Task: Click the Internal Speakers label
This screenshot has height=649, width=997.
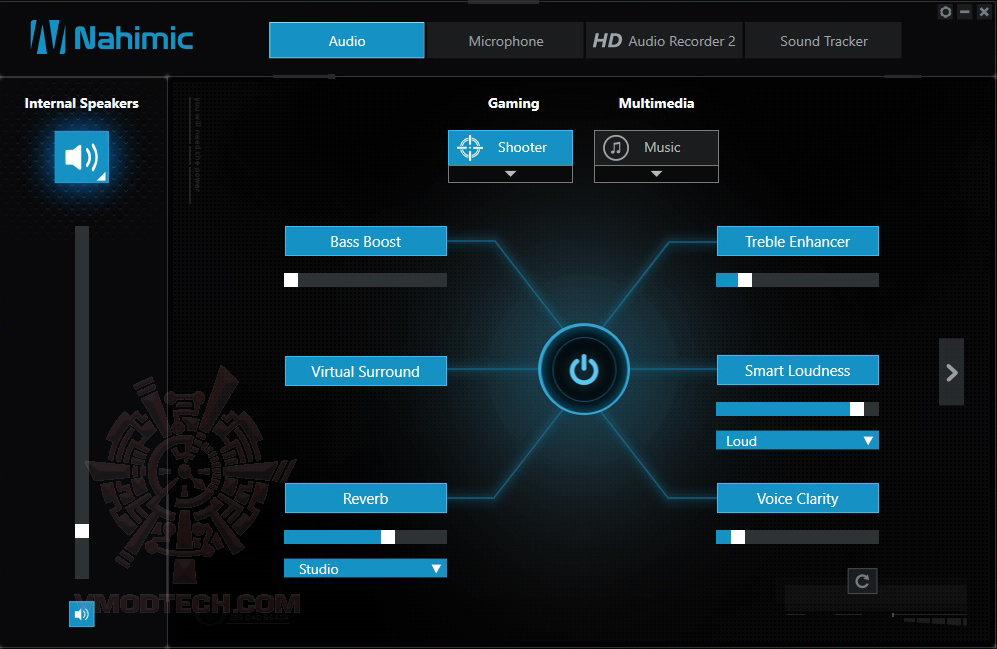Action: 81,103
